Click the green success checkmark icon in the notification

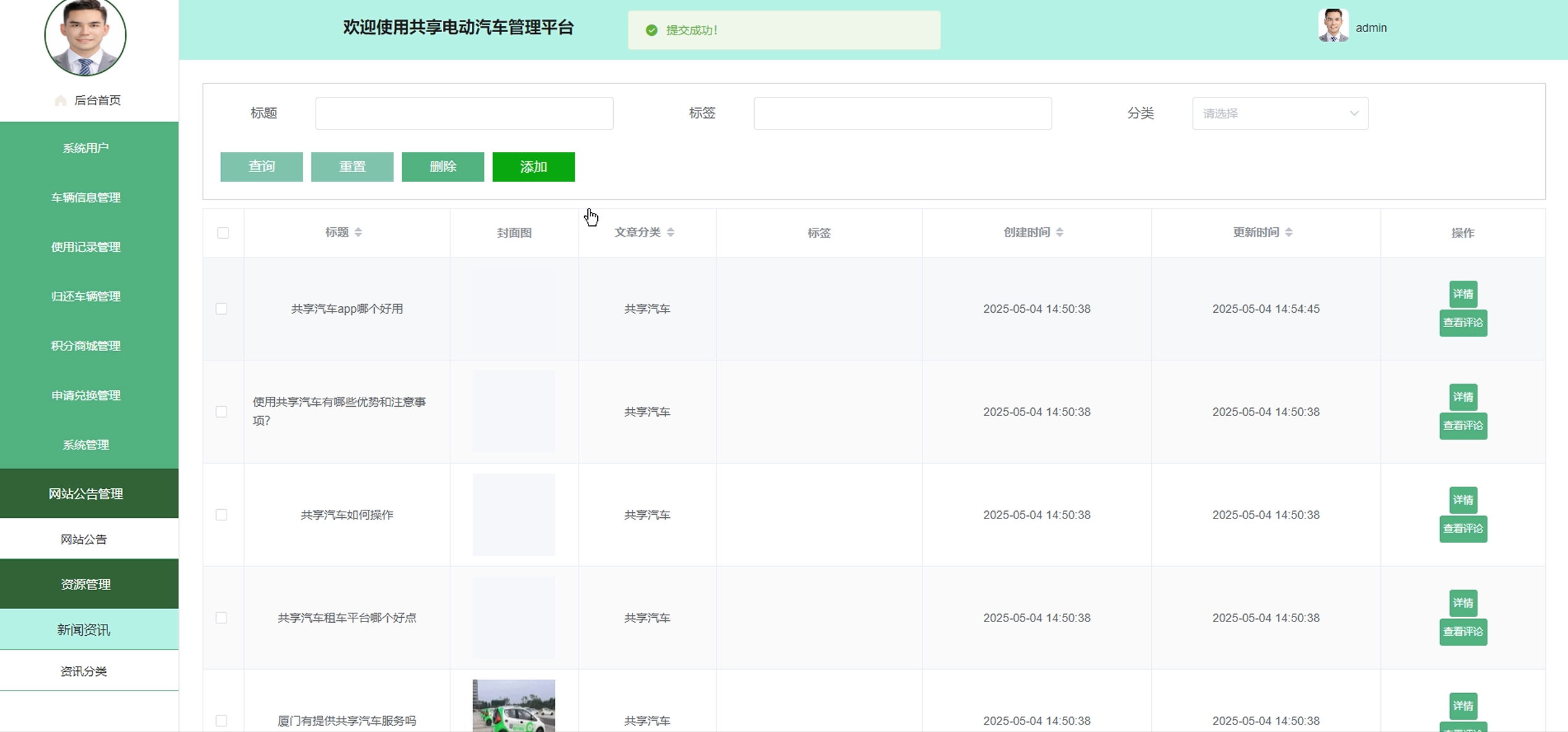click(651, 30)
